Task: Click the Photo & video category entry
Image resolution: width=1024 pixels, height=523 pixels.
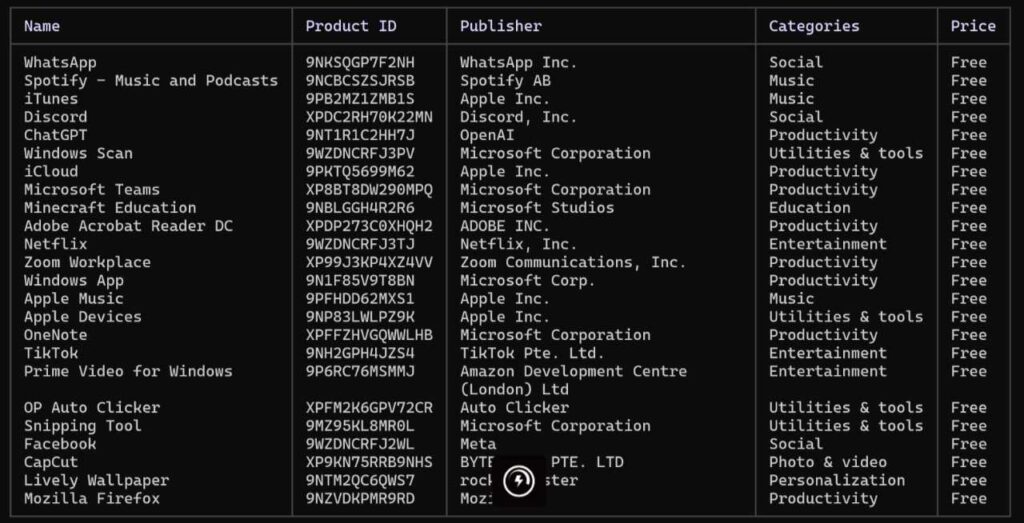Action: (x=827, y=462)
